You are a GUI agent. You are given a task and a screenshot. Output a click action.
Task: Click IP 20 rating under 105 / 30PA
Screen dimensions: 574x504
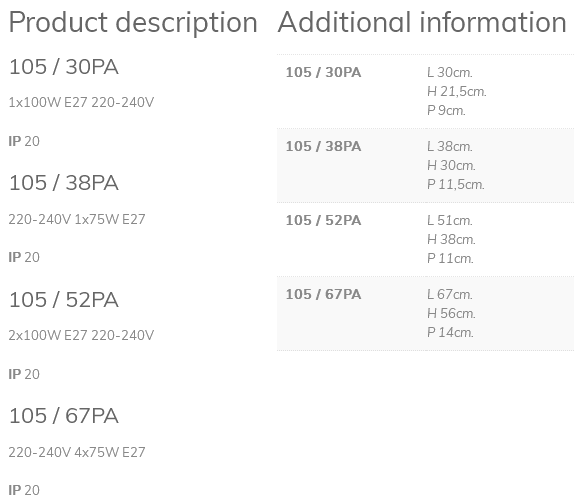coord(24,141)
